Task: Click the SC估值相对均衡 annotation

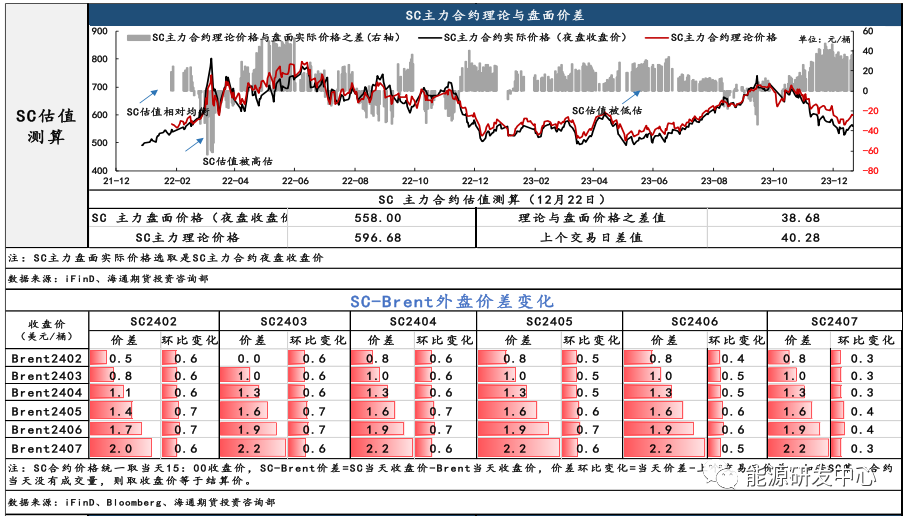Action: (x=167, y=112)
